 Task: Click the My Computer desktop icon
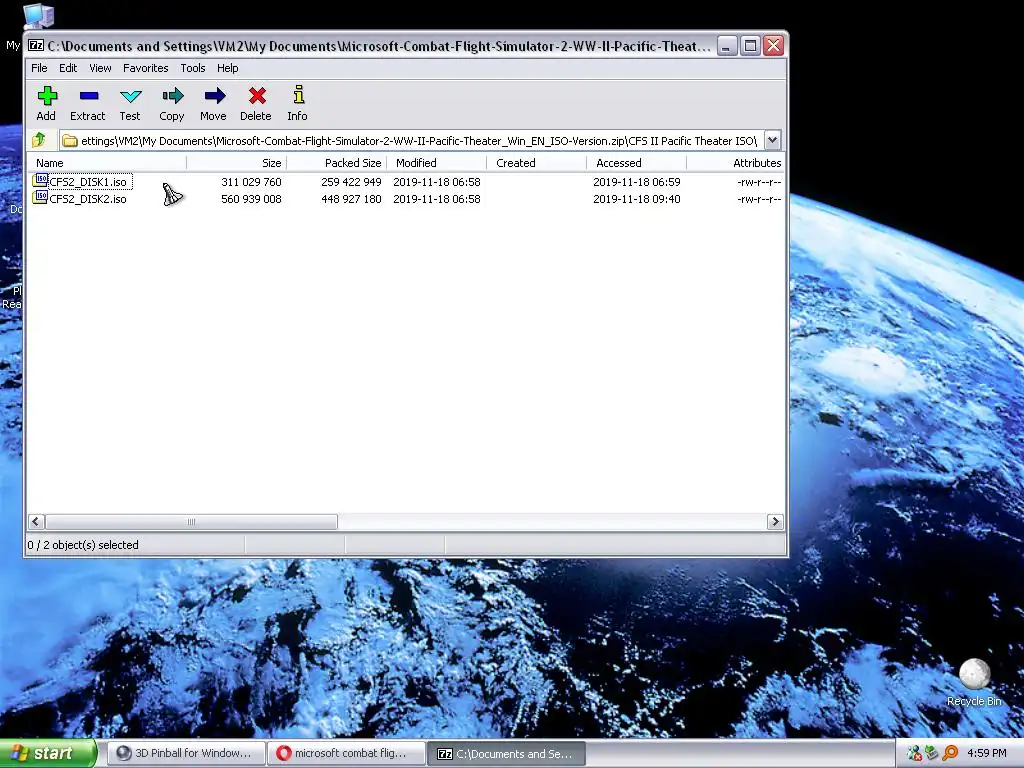(x=38, y=16)
